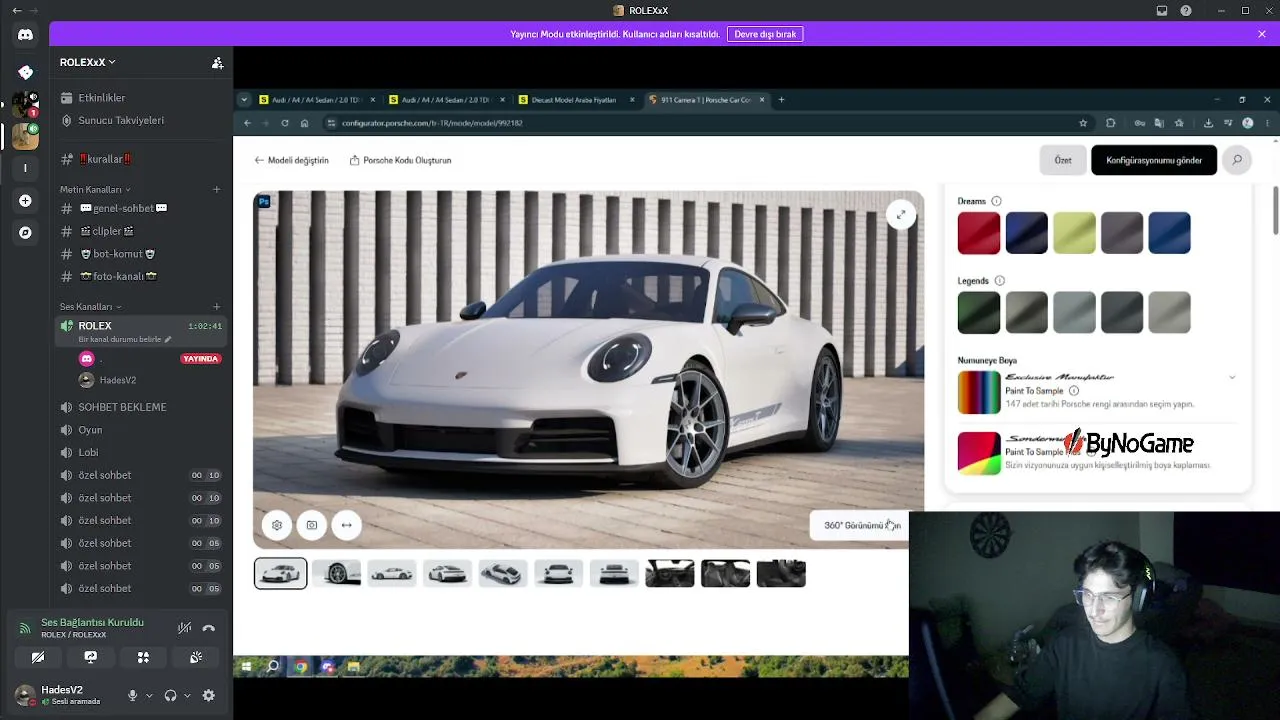The height and width of the screenshot is (720, 1280).
Task: Click Porsche Kodu Oluşturun link
Action: (x=400, y=160)
